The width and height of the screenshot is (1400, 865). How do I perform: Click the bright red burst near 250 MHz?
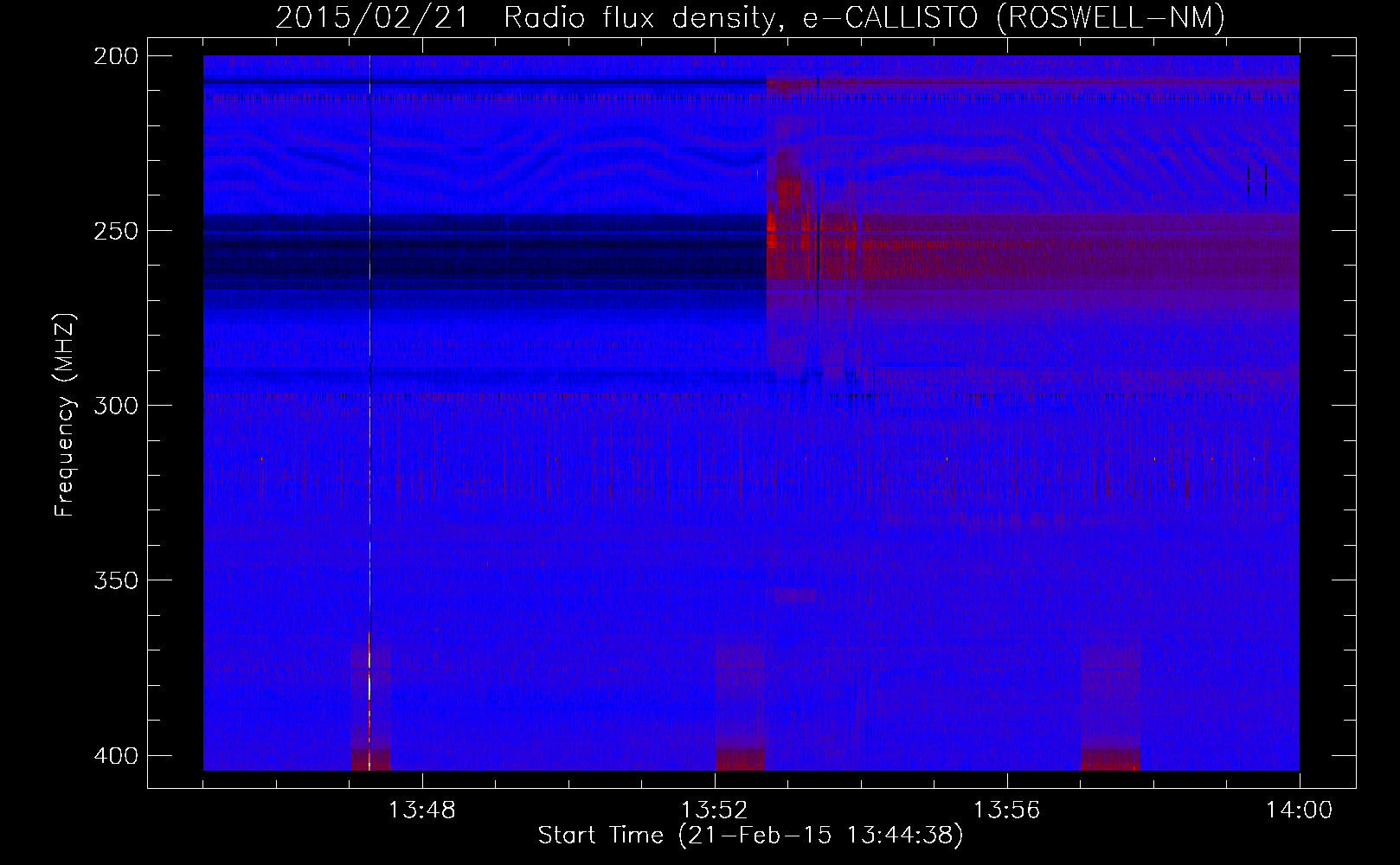click(x=772, y=231)
